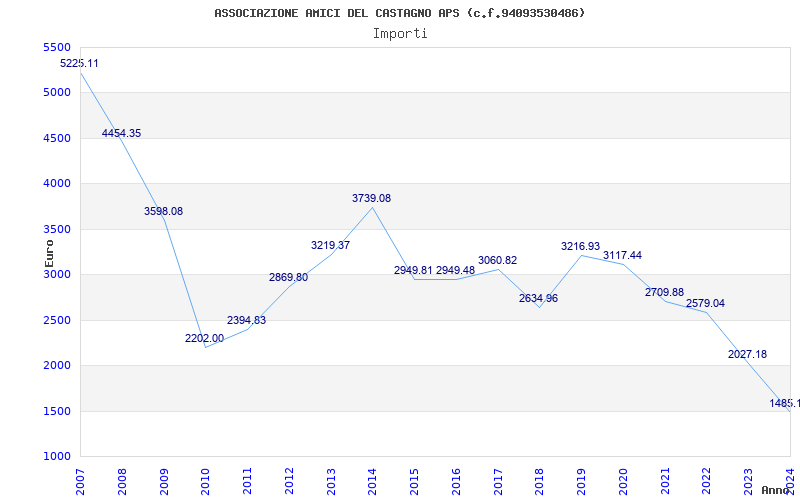Viewport: 800px width, 500px height.
Task: Click the 2202.00 minimum label at 2010
Action: [x=204, y=338]
